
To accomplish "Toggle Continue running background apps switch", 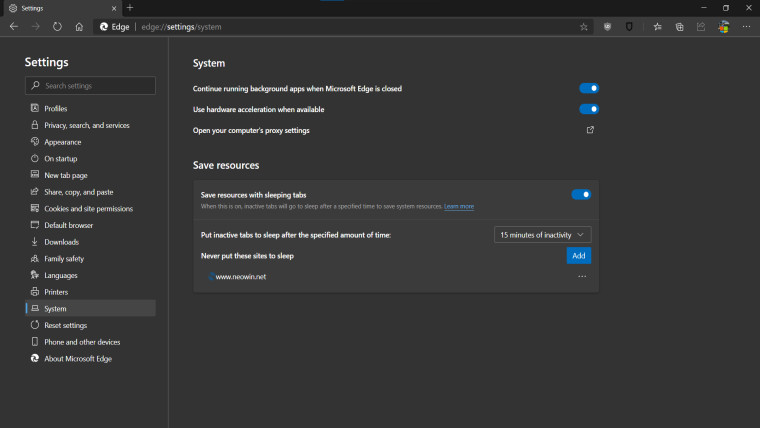I will (x=589, y=88).
